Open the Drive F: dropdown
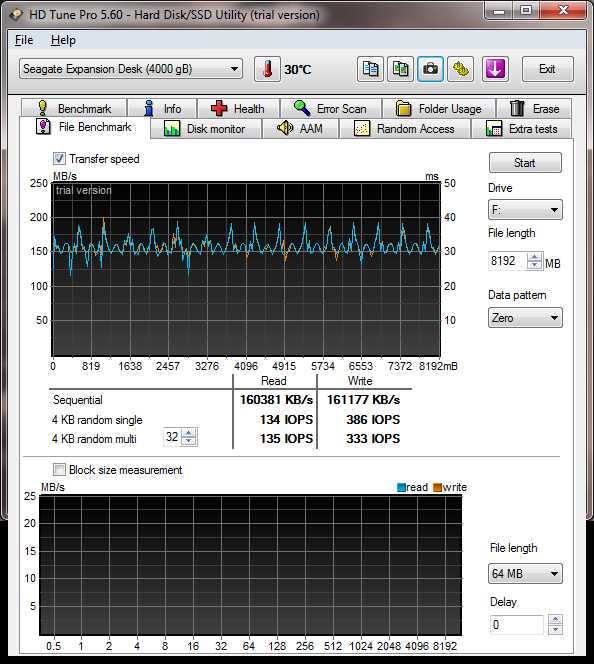 tap(525, 210)
